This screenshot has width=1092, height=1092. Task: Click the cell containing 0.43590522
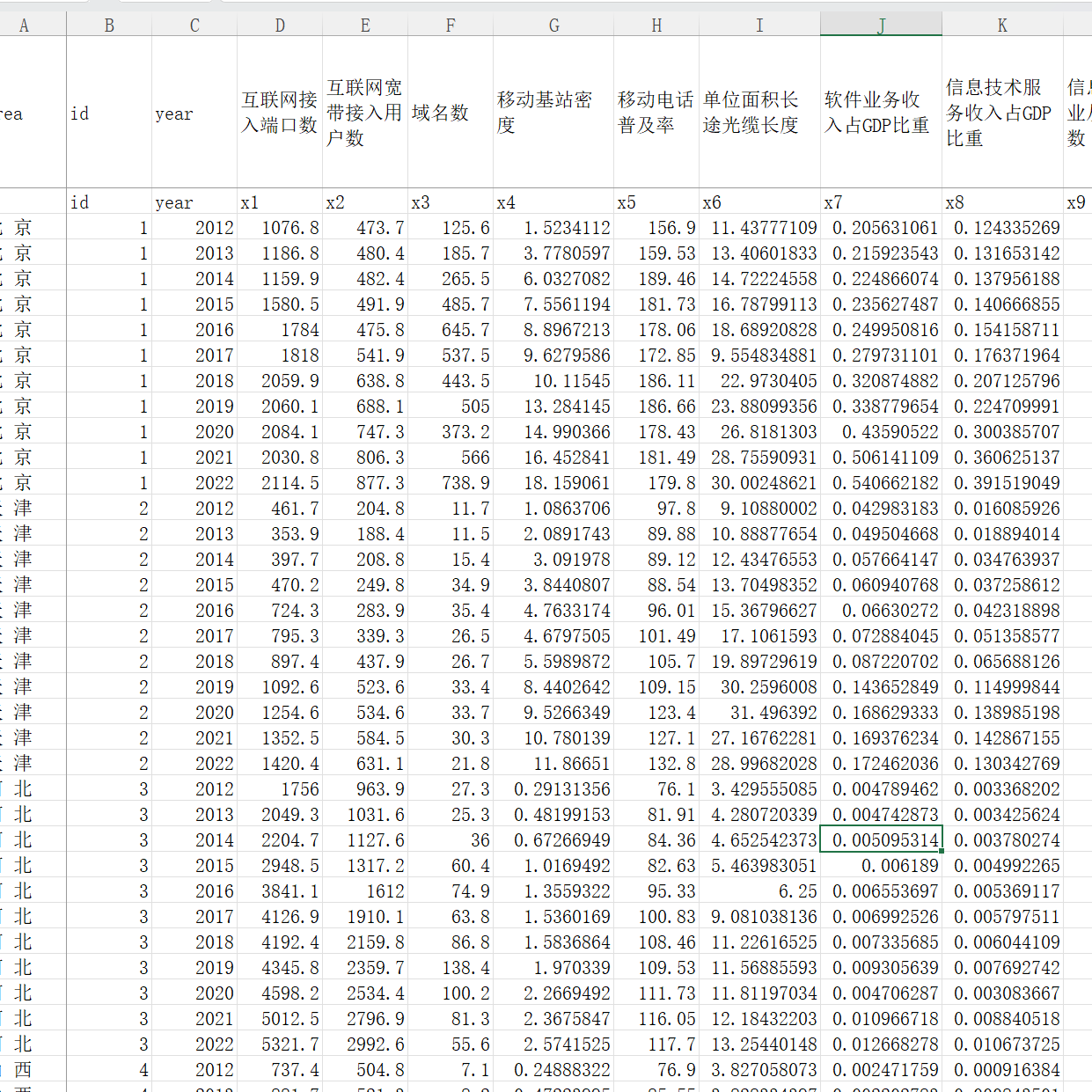(881, 431)
